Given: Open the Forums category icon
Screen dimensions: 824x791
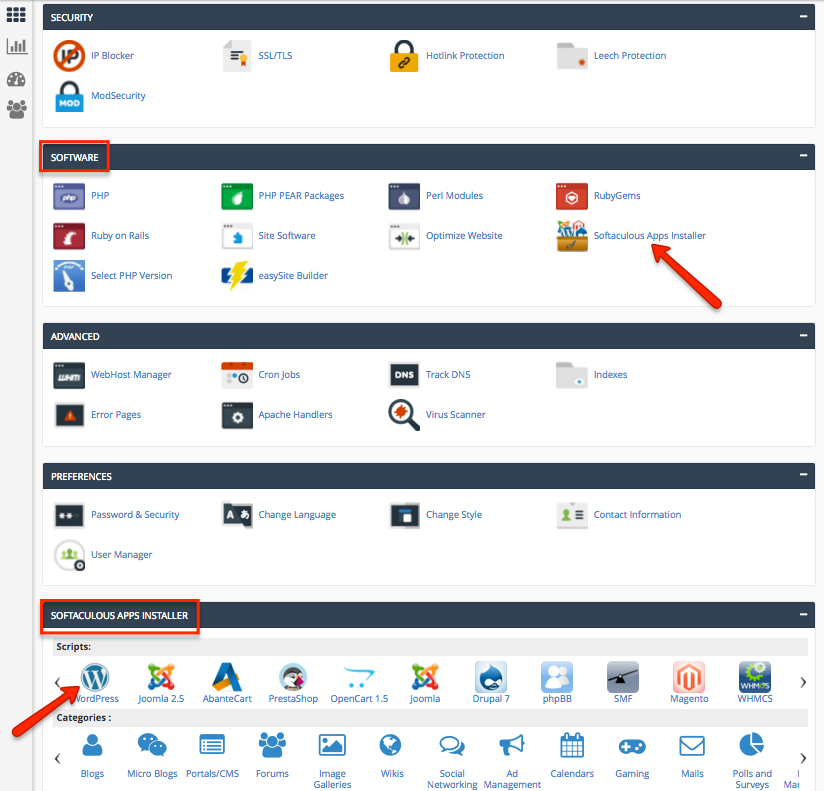Looking at the screenshot, I should [272, 745].
